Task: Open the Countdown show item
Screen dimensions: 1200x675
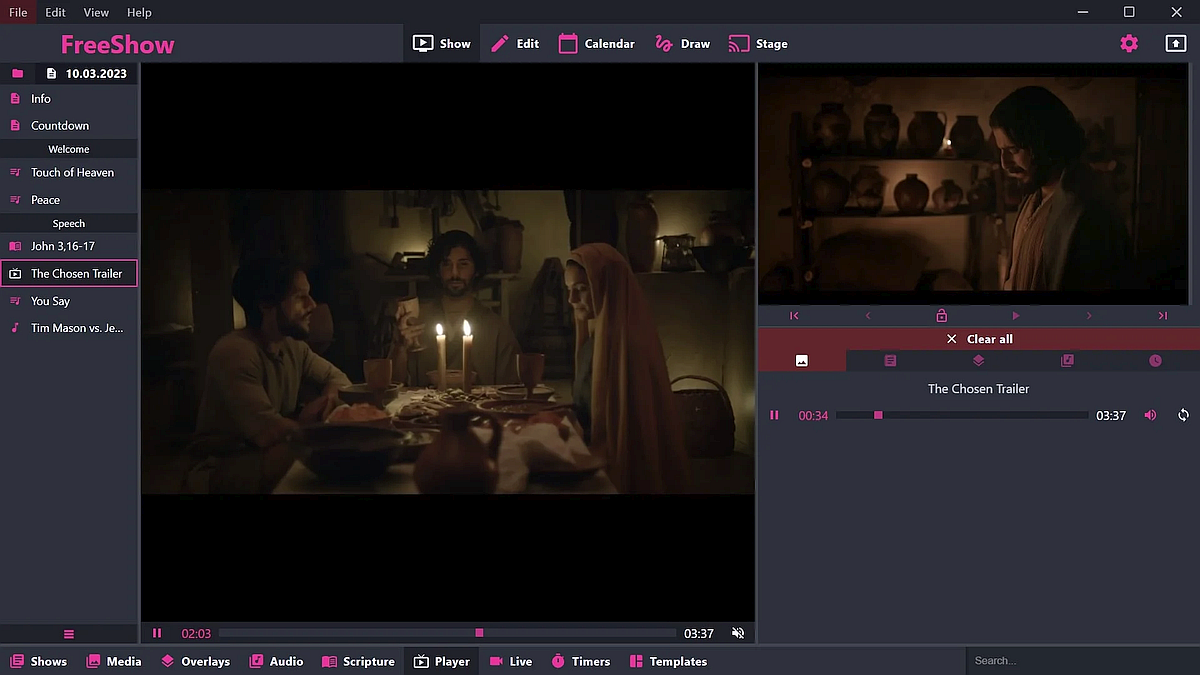Action: (69, 126)
